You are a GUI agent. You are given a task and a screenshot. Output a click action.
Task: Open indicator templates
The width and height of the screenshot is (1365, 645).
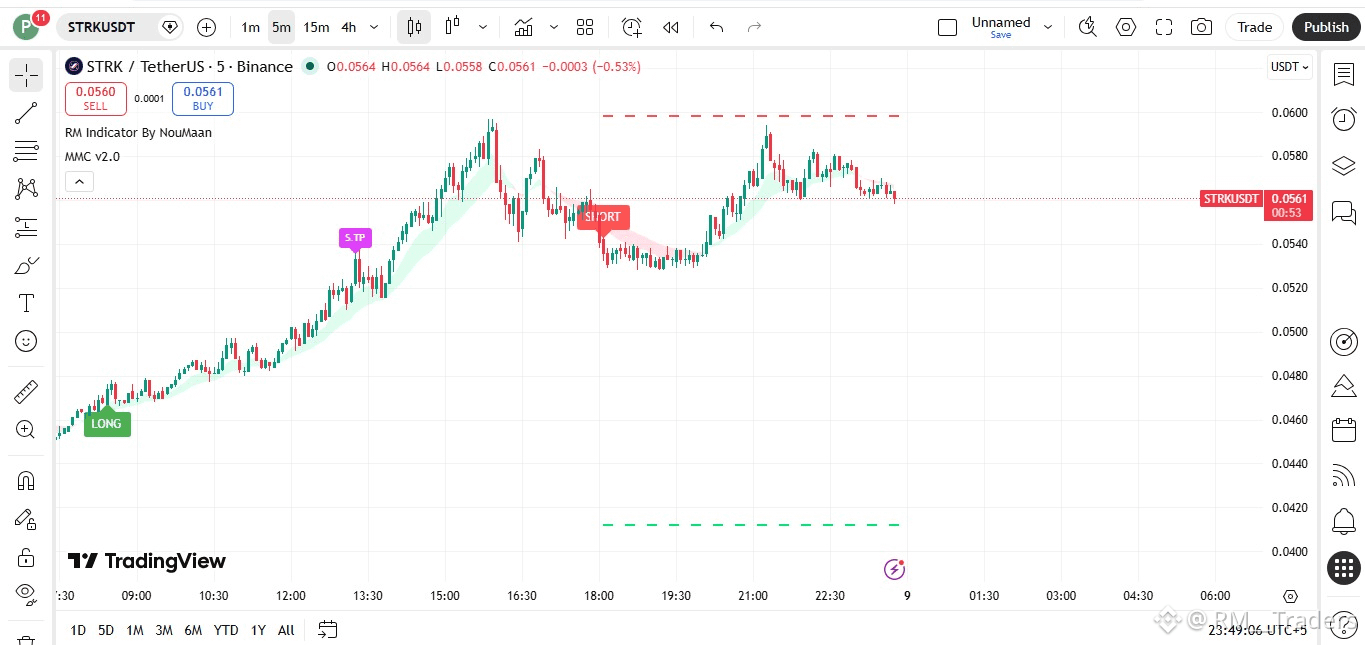click(585, 27)
